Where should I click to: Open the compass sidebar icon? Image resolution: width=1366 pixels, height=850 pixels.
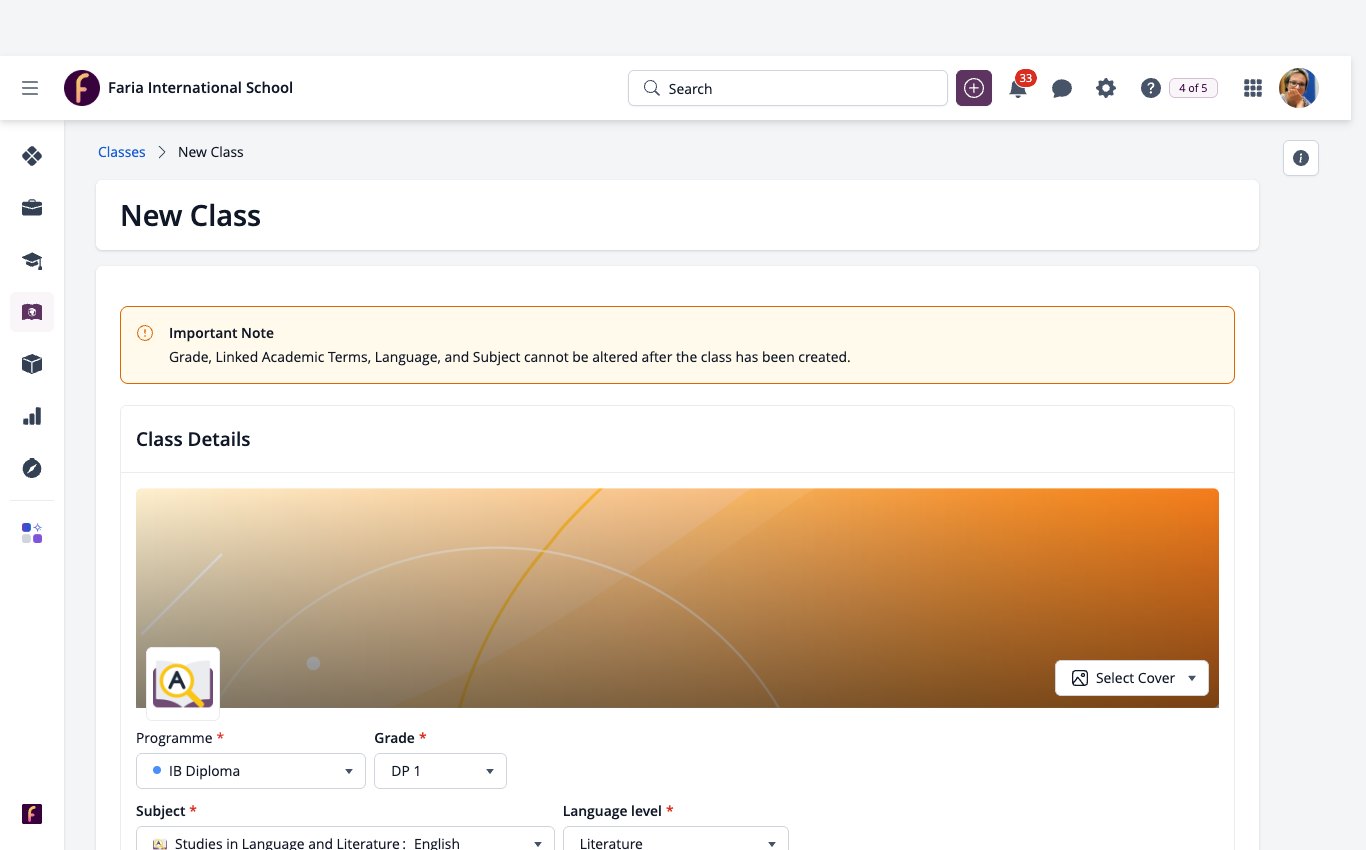(32, 468)
